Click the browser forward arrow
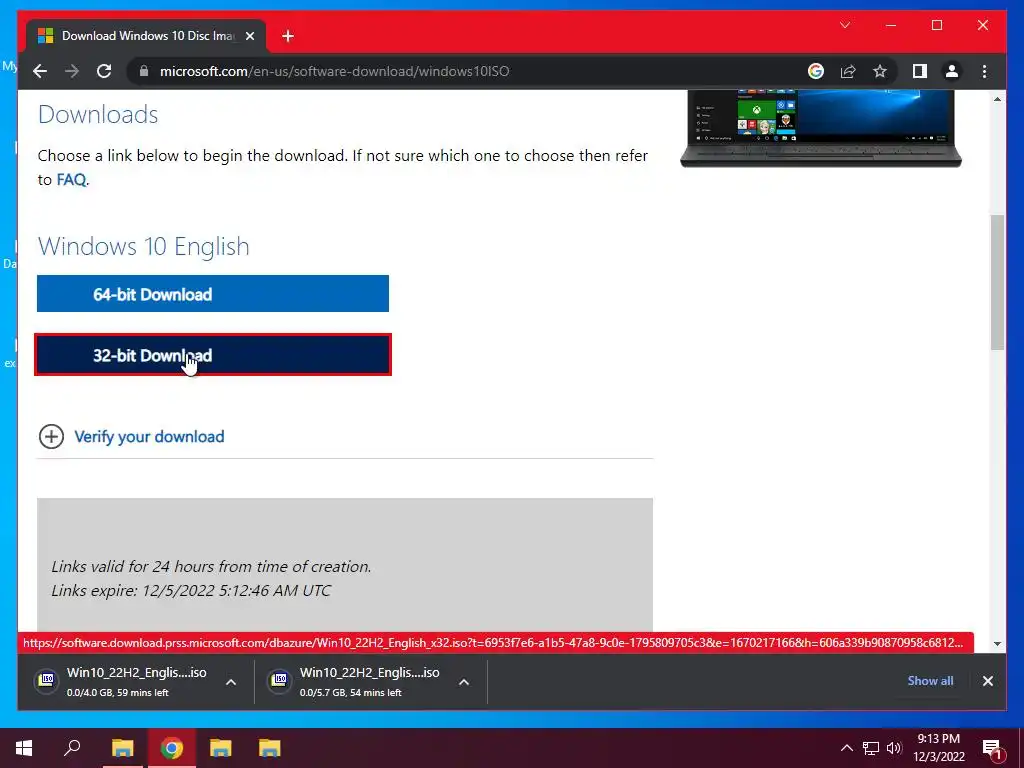Screen dimensions: 1024x768 pyautogui.click(x=72, y=71)
